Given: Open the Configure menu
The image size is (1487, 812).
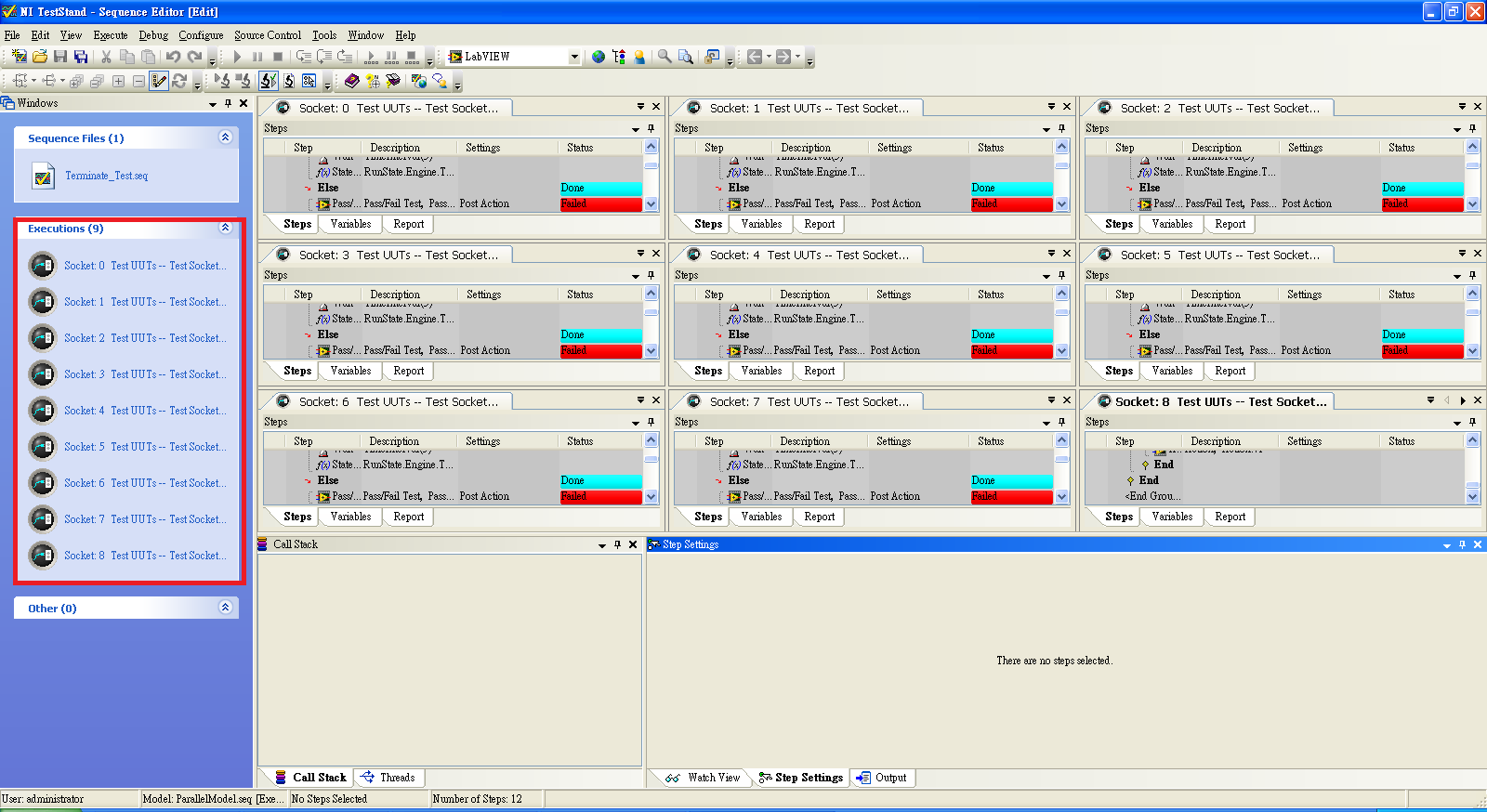Looking at the screenshot, I should coord(201,35).
